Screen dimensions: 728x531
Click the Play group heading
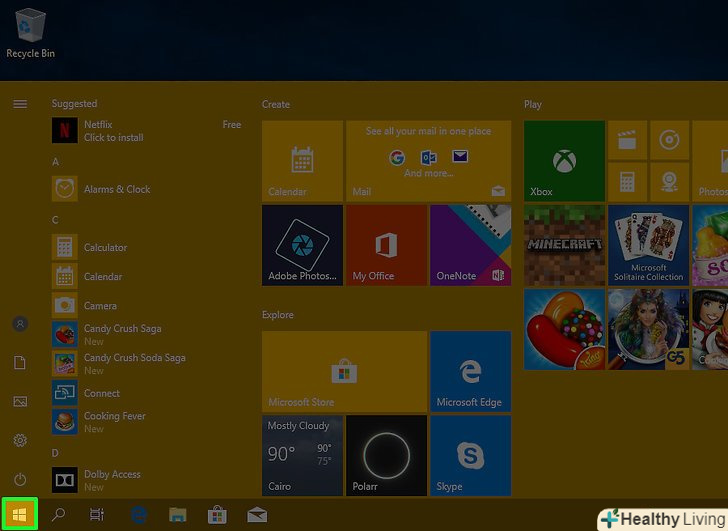point(533,104)
